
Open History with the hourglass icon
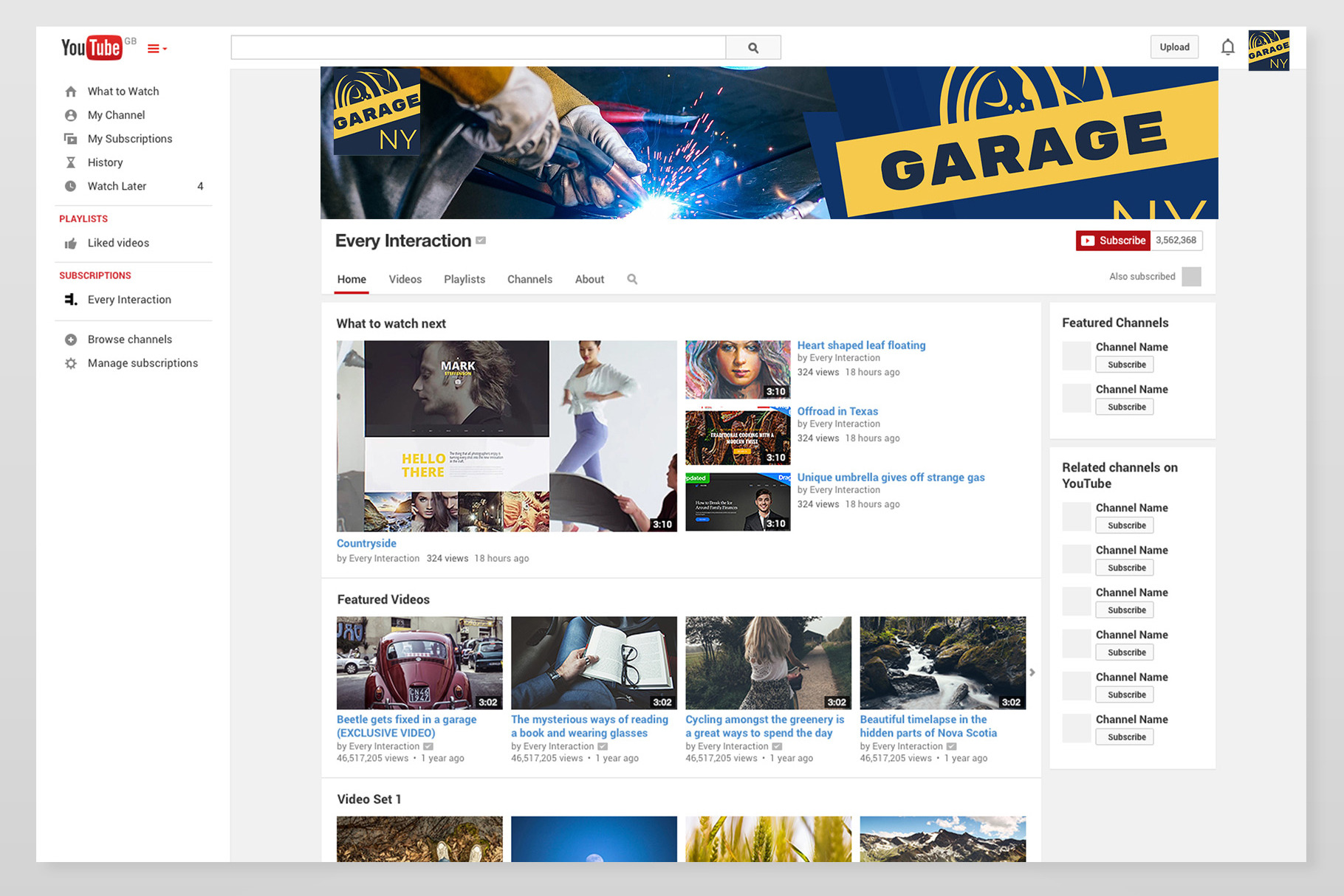(71, 162)
